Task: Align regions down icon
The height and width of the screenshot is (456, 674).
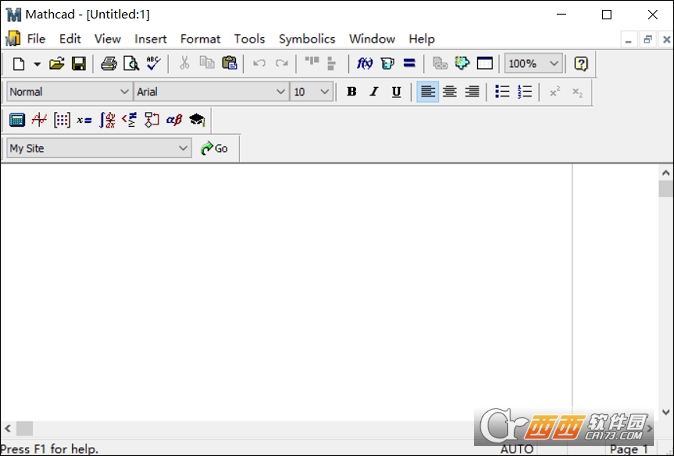Action: pos(331,63)
